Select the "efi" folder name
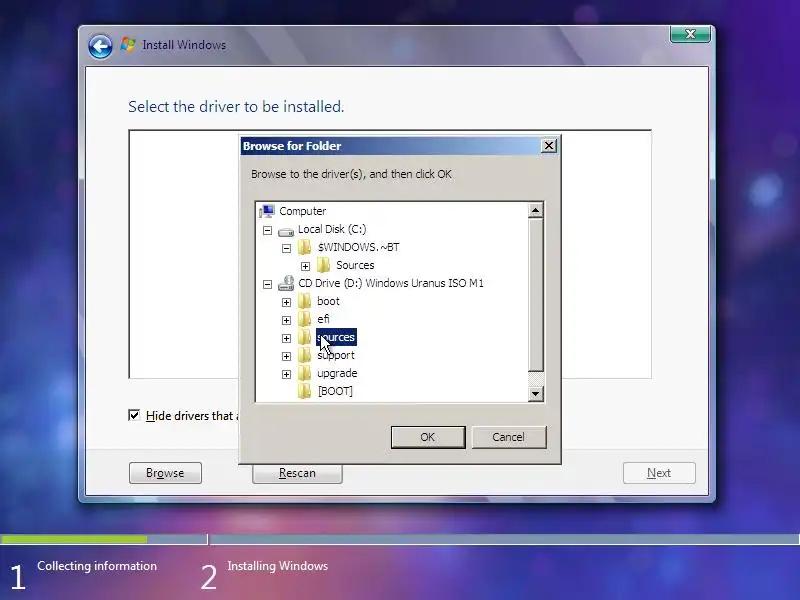This screenshot has width=800, height=600. [323, 319]
